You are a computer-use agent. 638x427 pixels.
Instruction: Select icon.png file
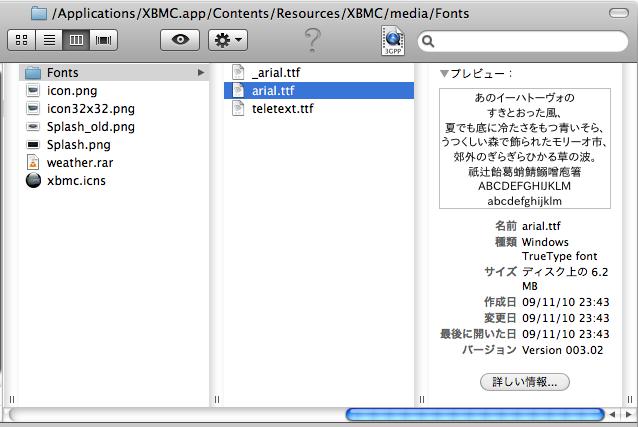[x=71, y=91]
